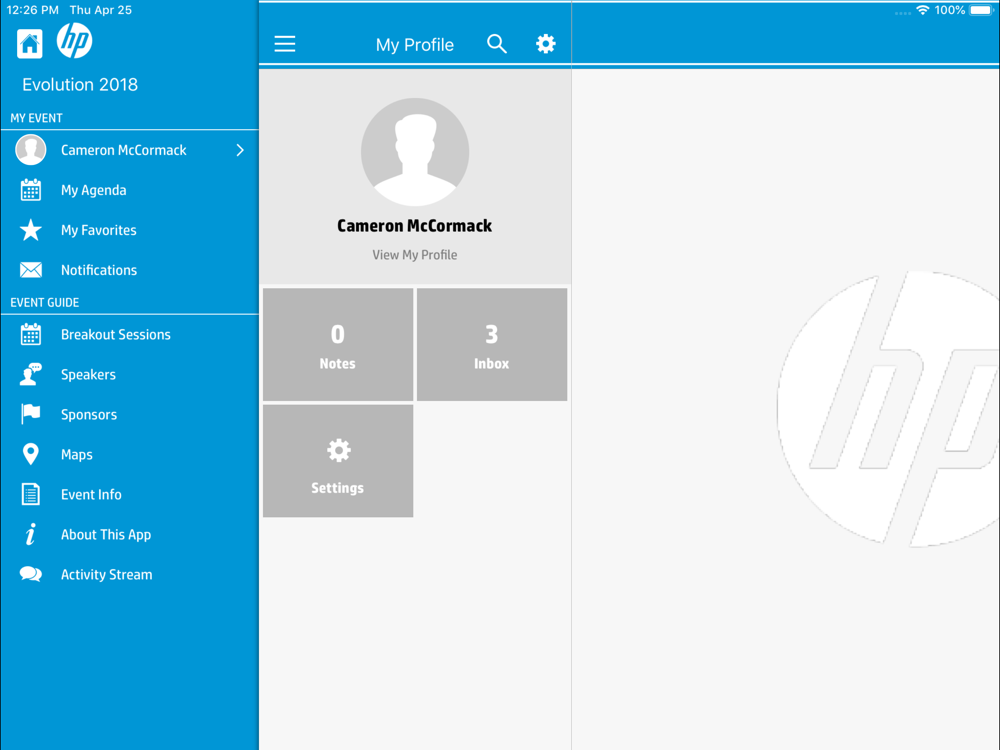Select Speakers in the event guide
Screen dimensions: 1000x750
click(x=129, y=374)
